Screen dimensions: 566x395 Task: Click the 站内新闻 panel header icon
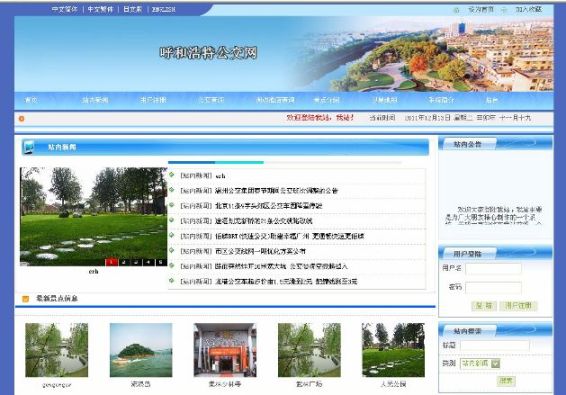coord(28,147)
